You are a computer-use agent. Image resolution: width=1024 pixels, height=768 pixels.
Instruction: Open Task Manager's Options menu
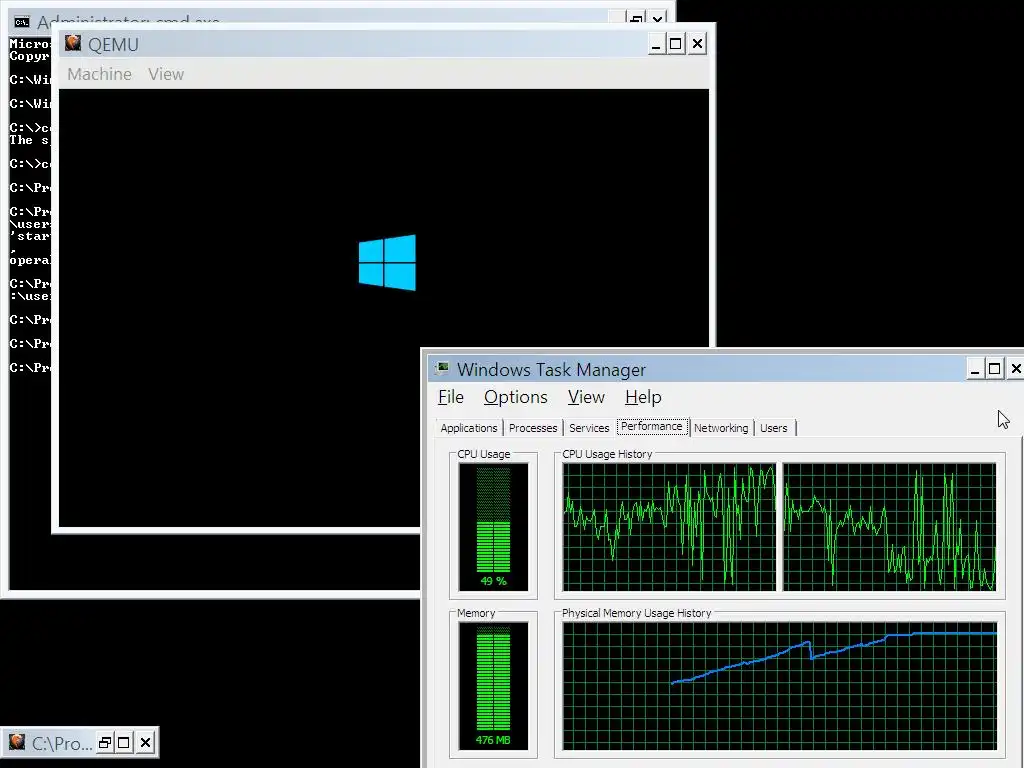point(515,397)
